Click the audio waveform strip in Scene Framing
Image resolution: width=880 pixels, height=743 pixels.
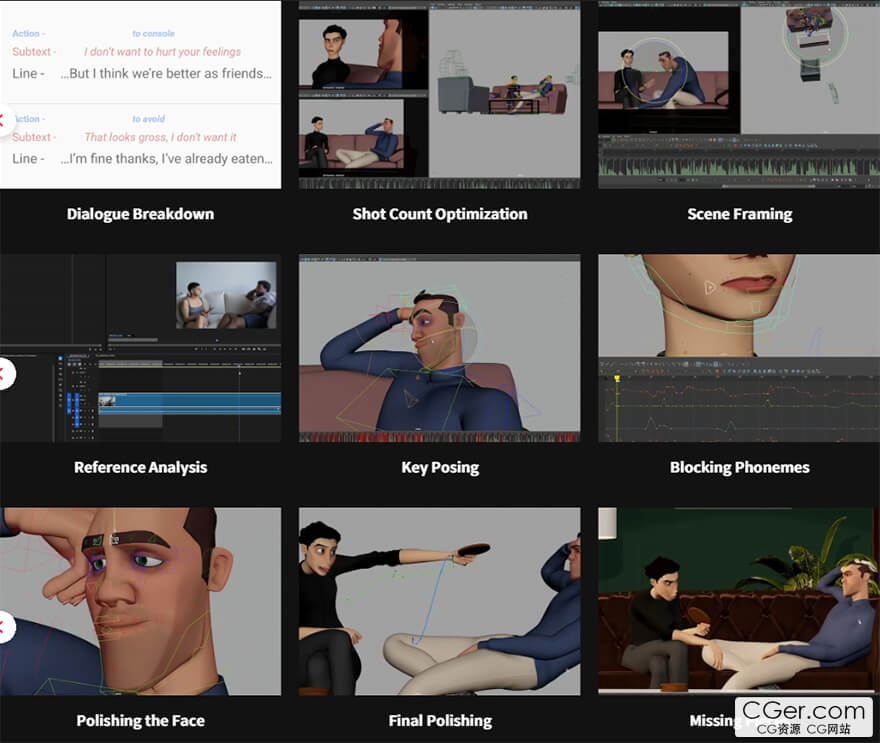point(739,167)
